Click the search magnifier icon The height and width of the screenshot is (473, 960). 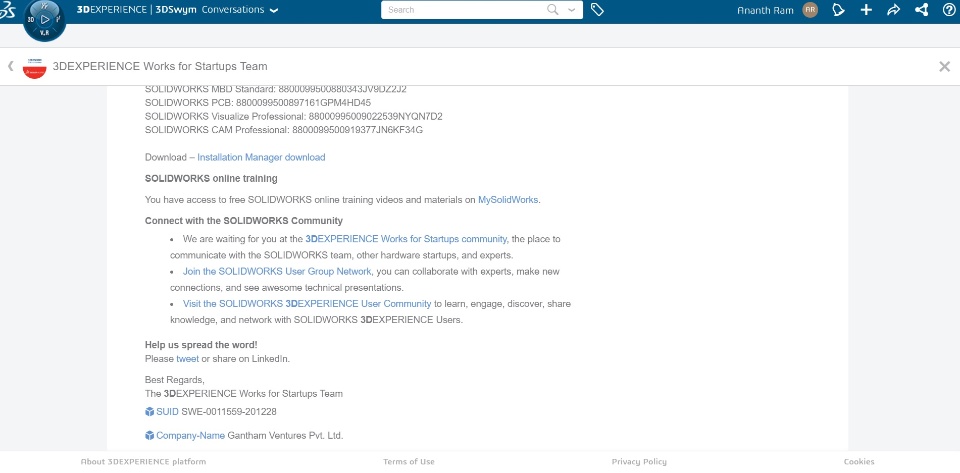pos(553,10)
